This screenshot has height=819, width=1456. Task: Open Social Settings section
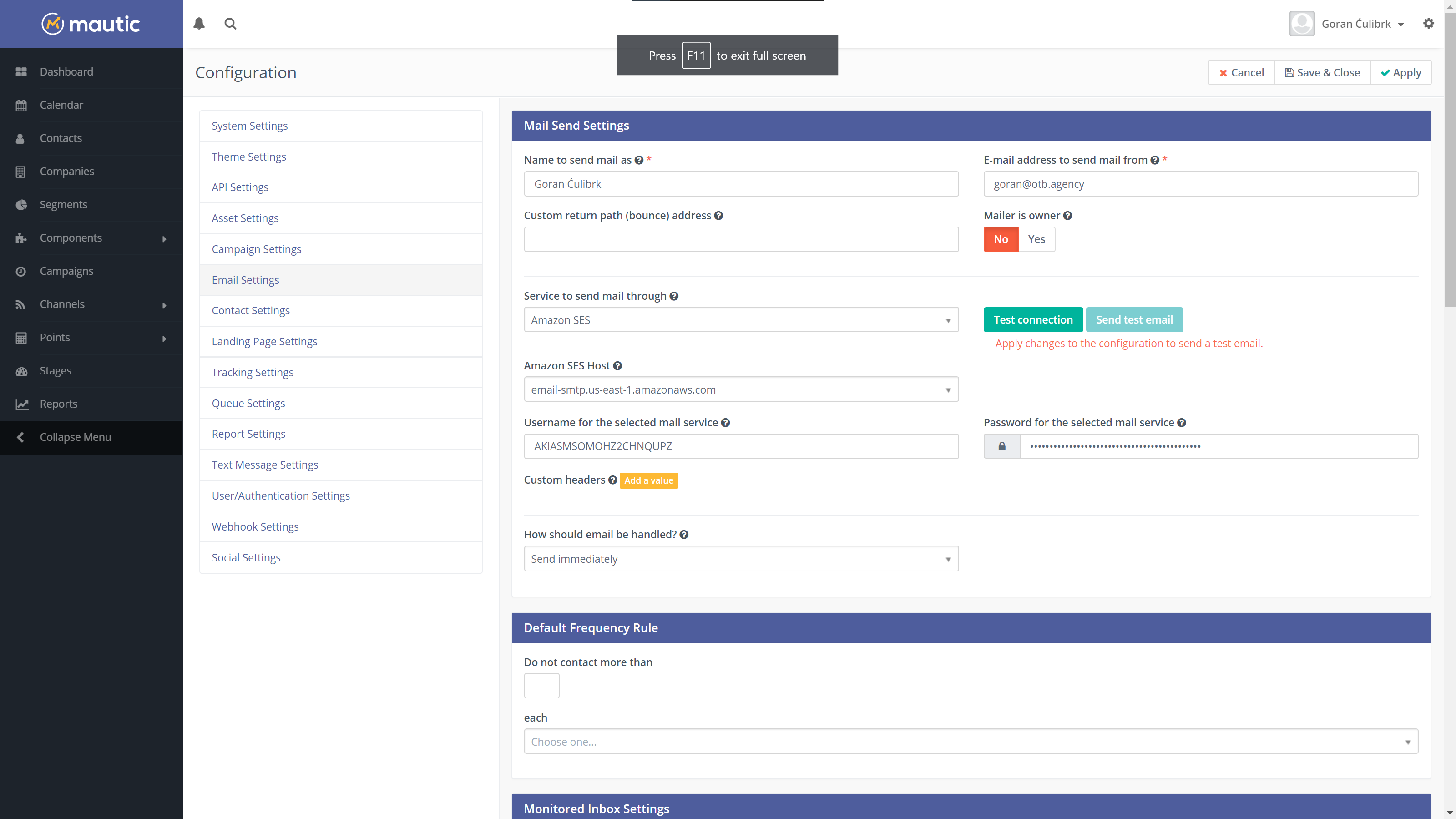click(340, 558)
